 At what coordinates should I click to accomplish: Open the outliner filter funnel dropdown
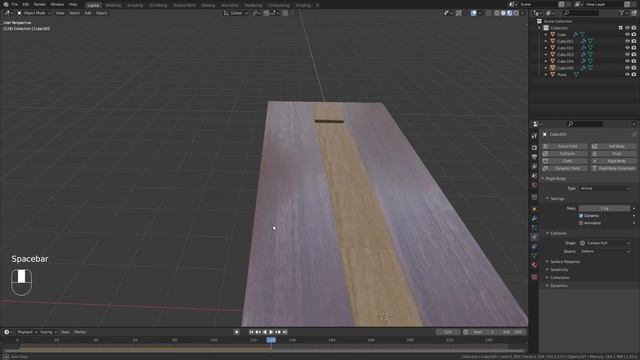pos(623,13)
